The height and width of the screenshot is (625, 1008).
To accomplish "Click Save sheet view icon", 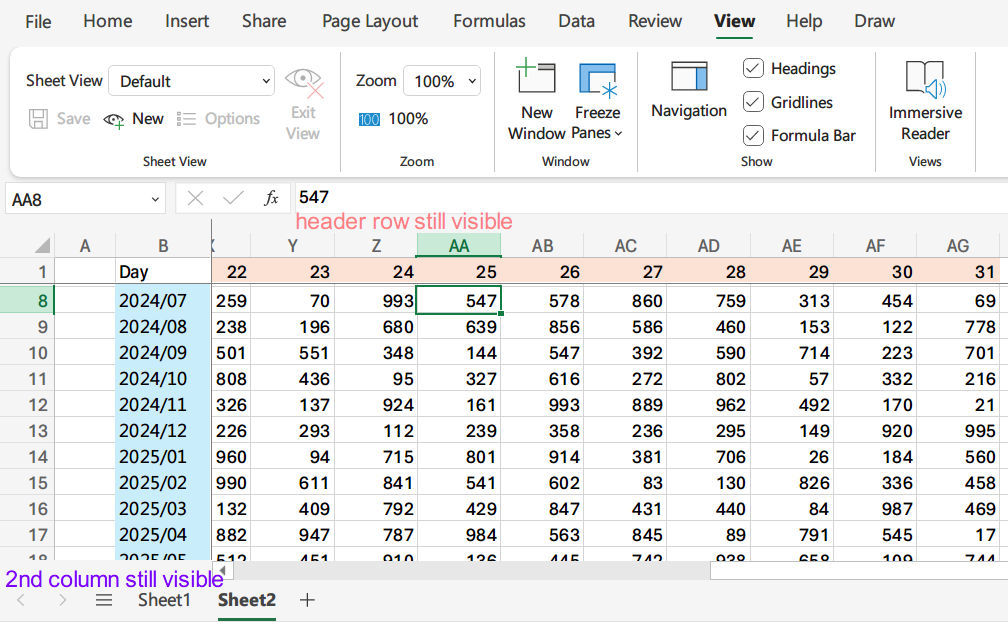I will [38, 118].
